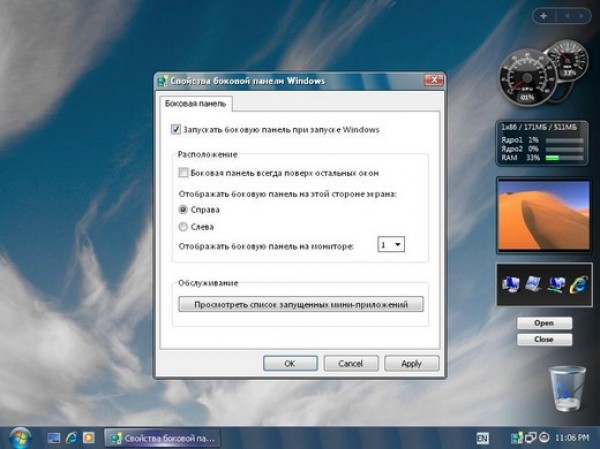Click the OK button
This screenshot has height=449, width=600.
click(290, 363)
